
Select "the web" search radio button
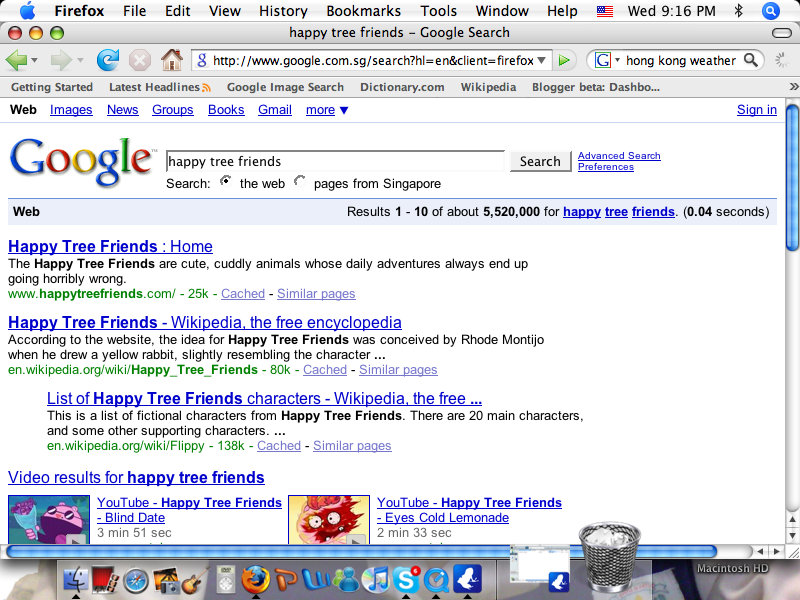pyautogui.click(x=225, y=181)
